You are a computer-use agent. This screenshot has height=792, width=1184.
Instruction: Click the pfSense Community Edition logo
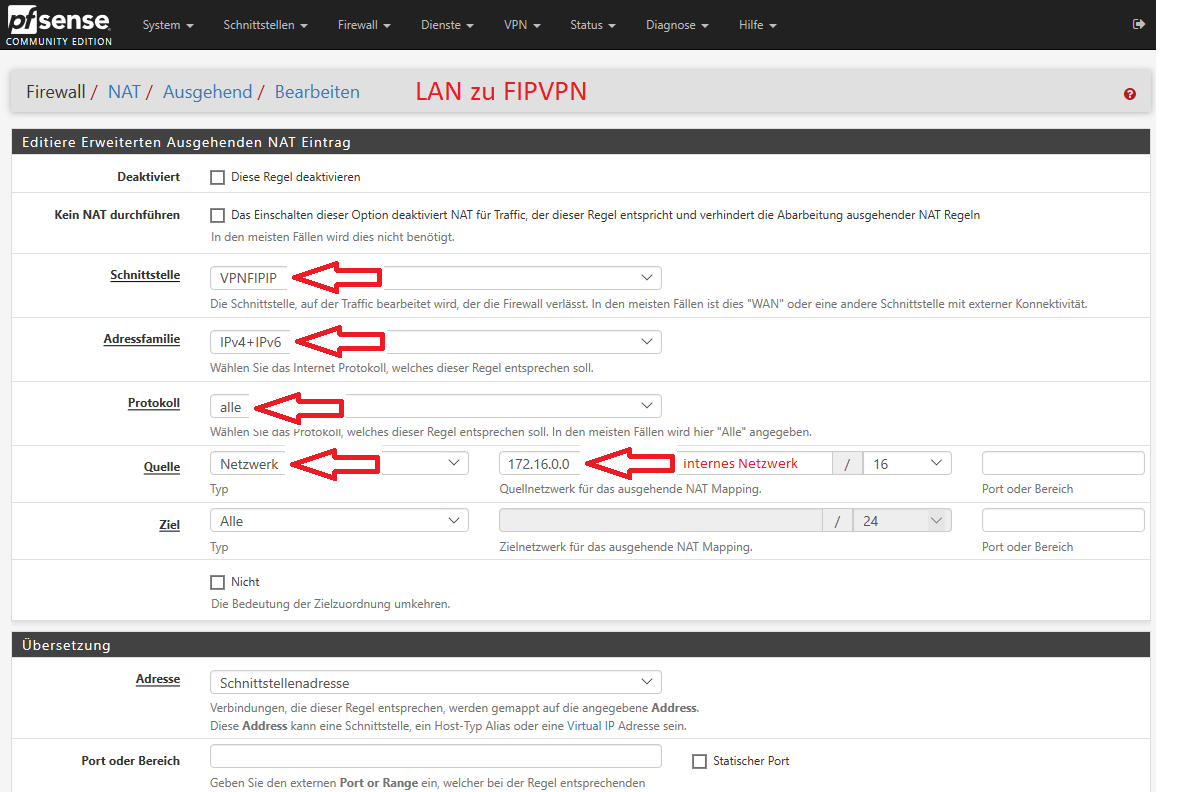click(58, 25)
